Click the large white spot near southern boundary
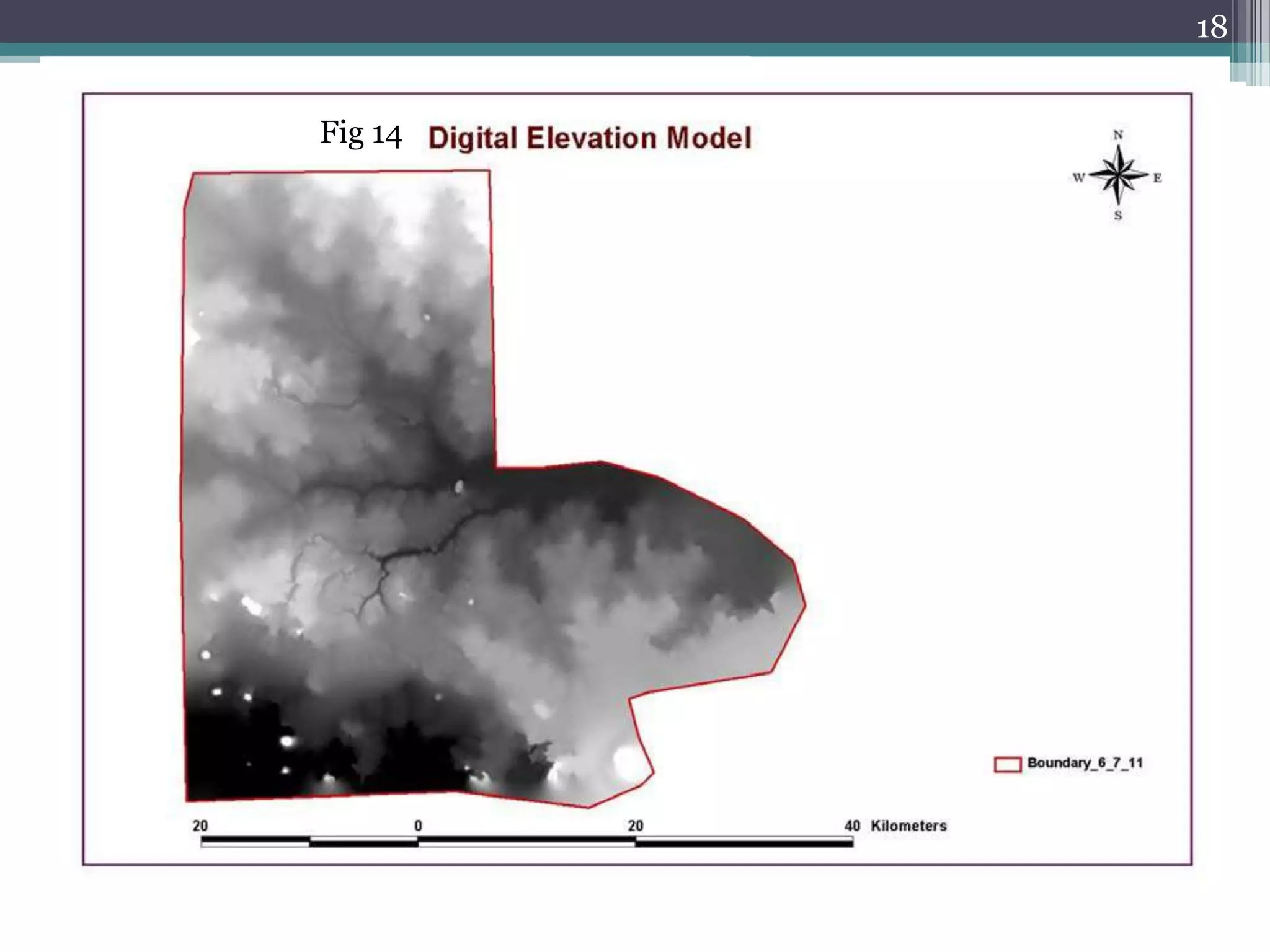Image resolution: width=1270 pixels, height=952 pixels. click(x=625, y=762)
